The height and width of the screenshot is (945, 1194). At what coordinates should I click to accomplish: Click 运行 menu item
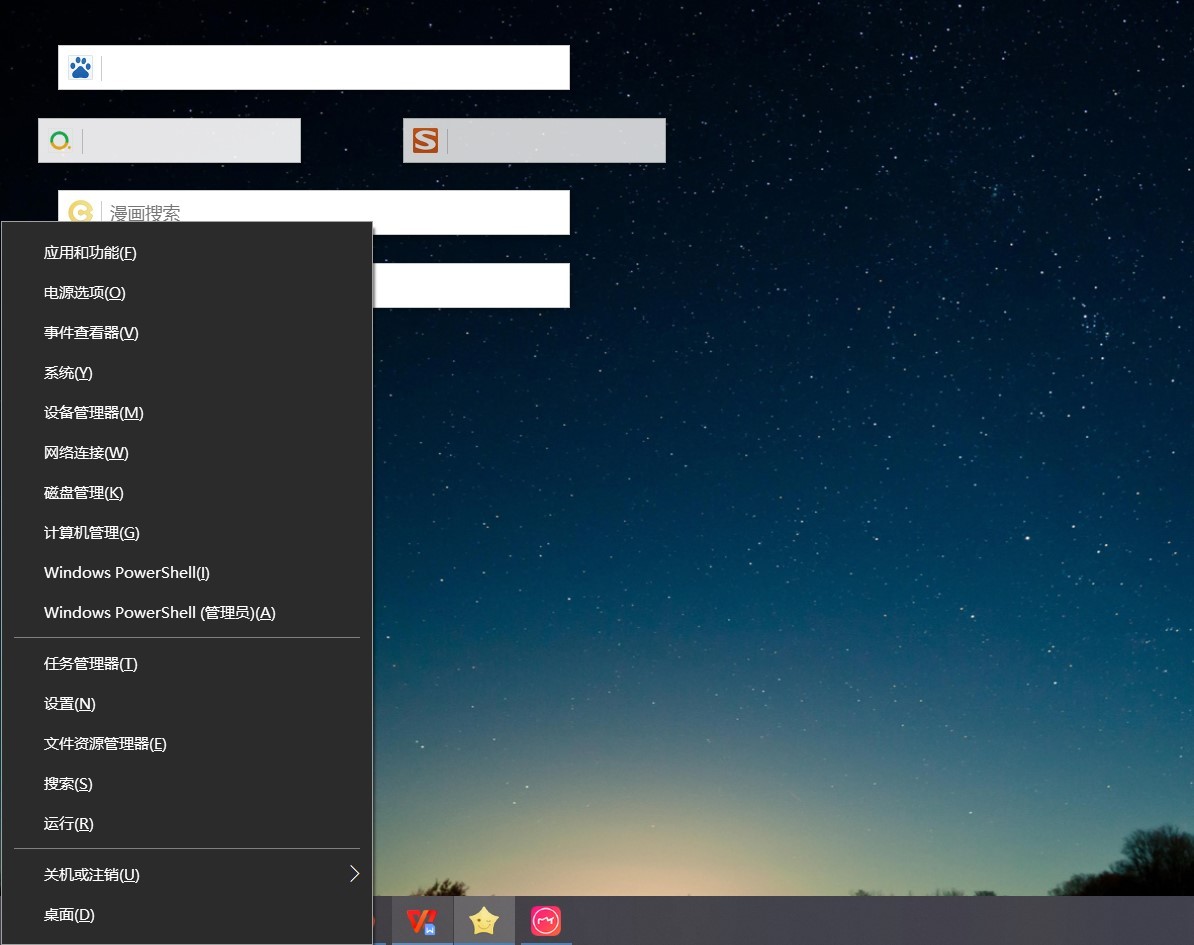coord(69,824)
